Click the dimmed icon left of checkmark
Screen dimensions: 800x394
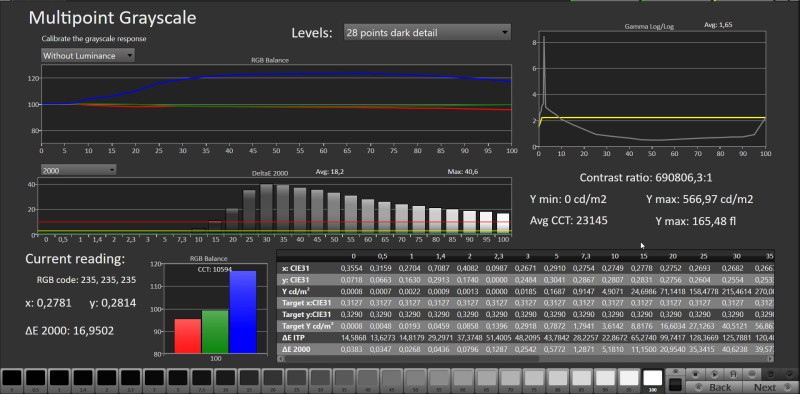coord(770,374)
